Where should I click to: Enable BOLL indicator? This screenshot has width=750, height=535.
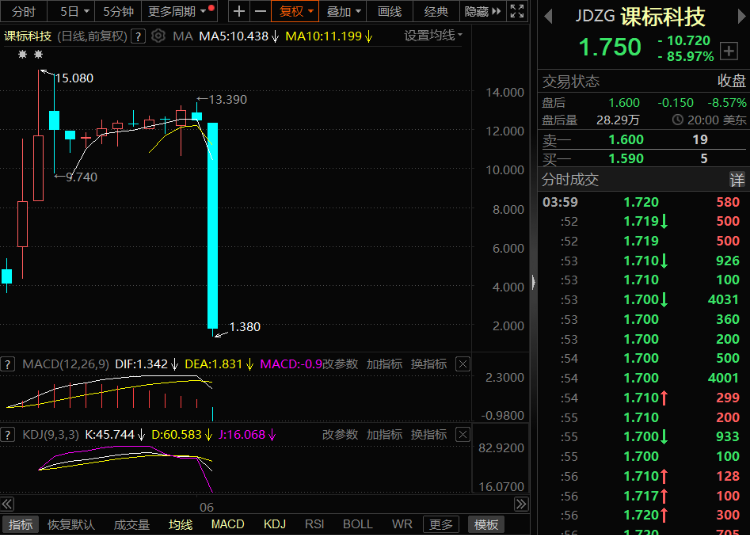[x=358, y=524]
